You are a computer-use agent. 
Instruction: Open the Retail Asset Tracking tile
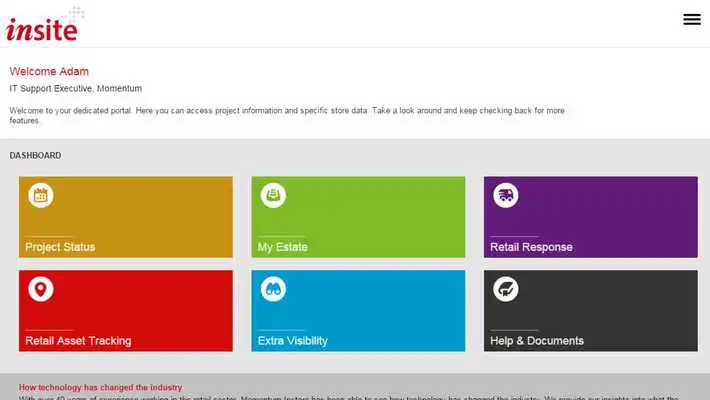click(126, 311)
